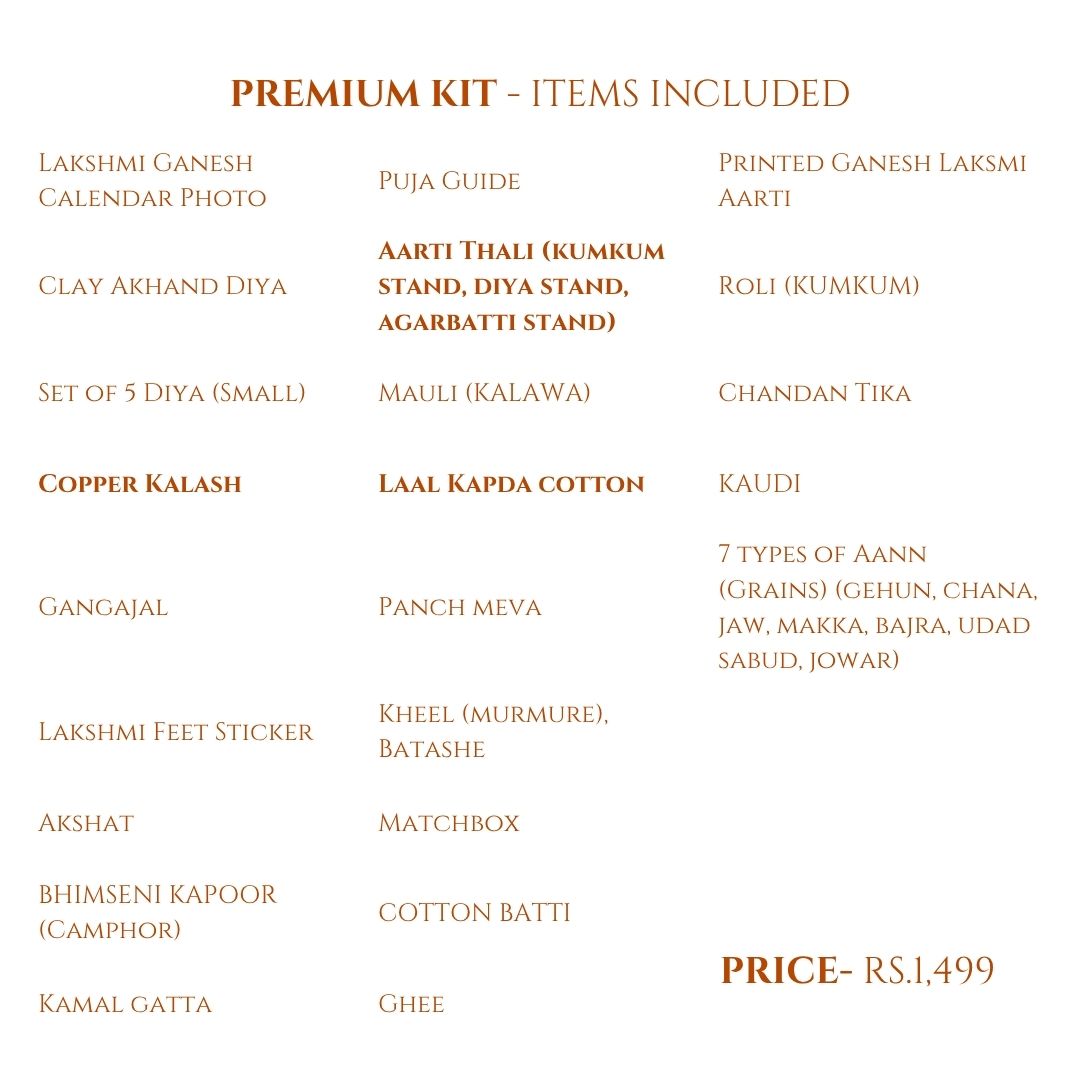Select the Chandan Tika entry

tap(814, 392)
